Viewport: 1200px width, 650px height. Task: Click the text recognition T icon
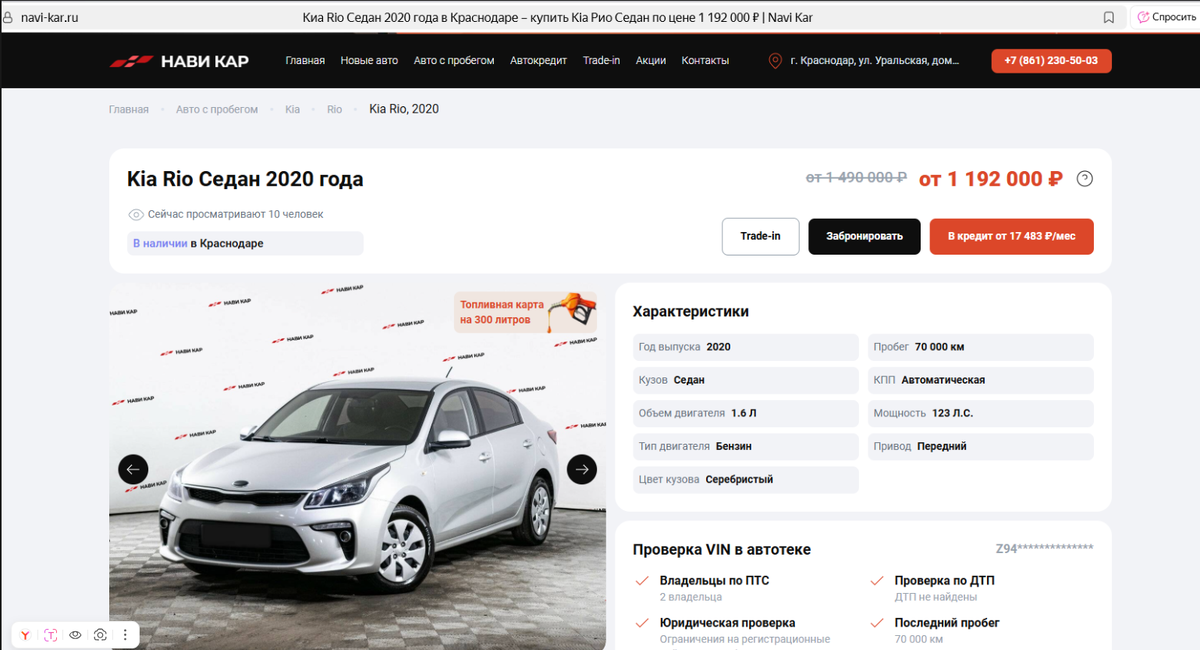tap(50, 635)
